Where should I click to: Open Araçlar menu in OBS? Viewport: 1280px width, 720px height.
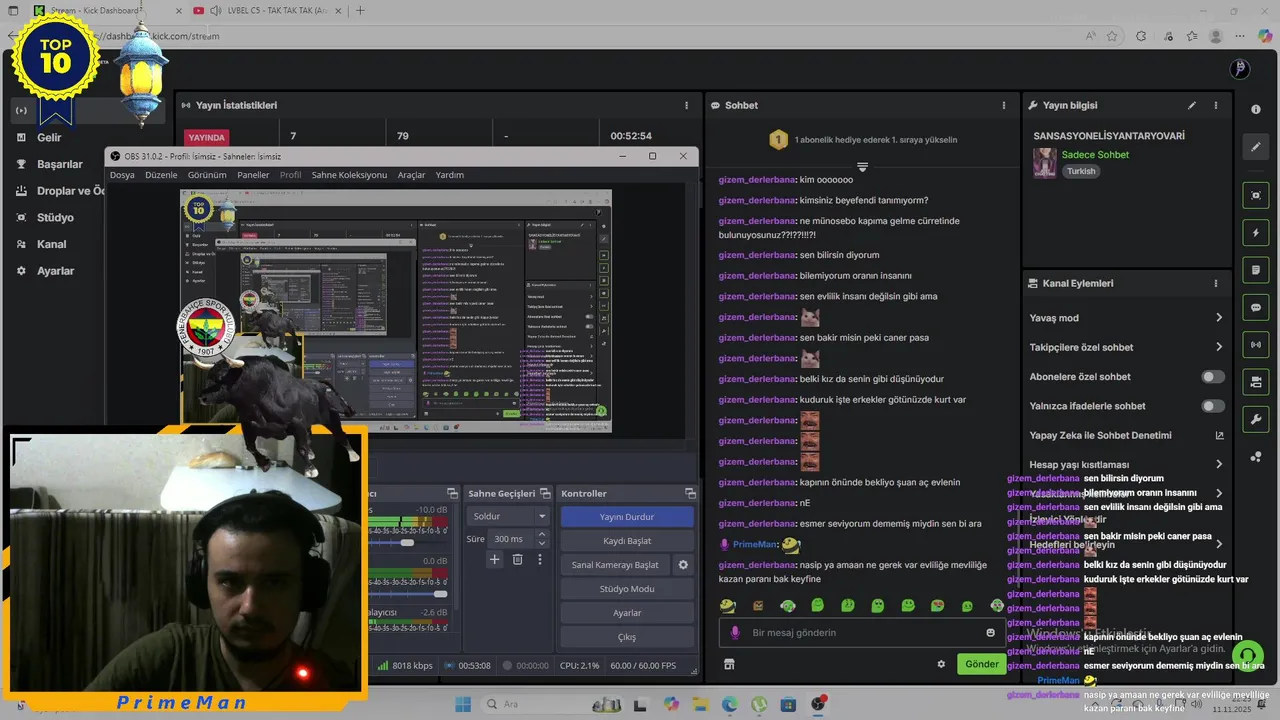click(411, 175)
